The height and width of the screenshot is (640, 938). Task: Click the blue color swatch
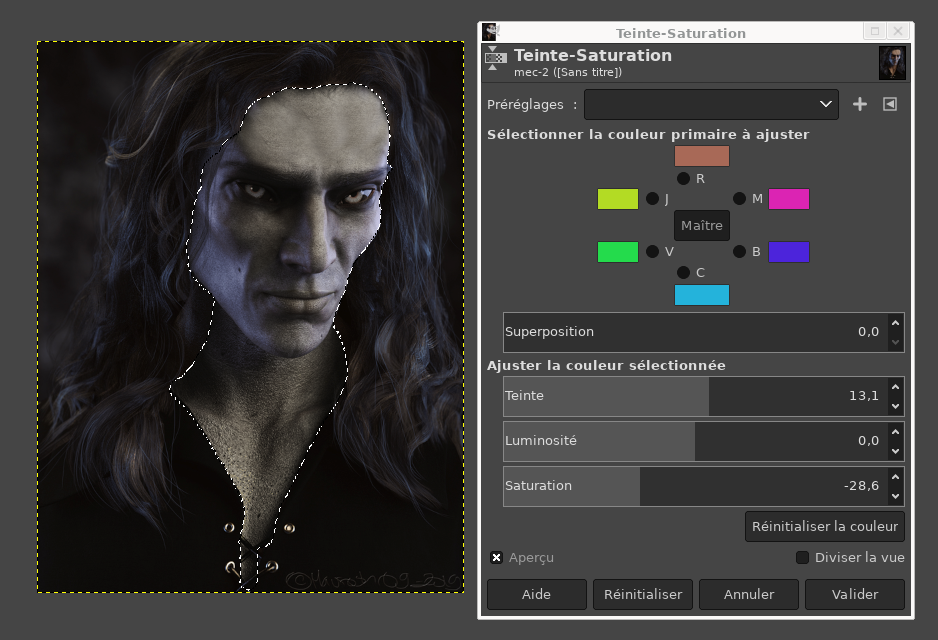[x=788, y=252]
